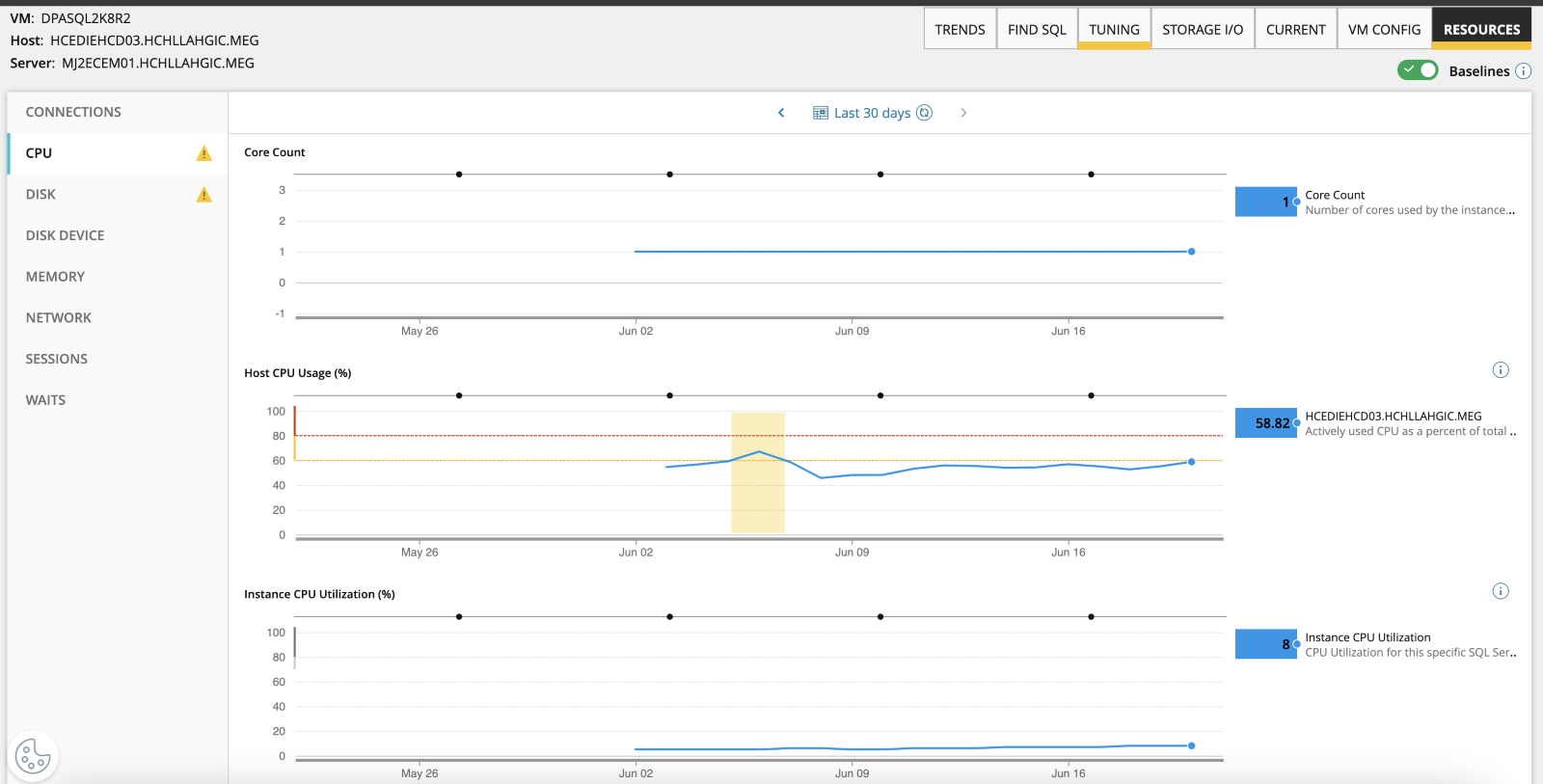The image size is (1543, 784).
Task: Select the RESOURCES tab
Action: 1481,29
